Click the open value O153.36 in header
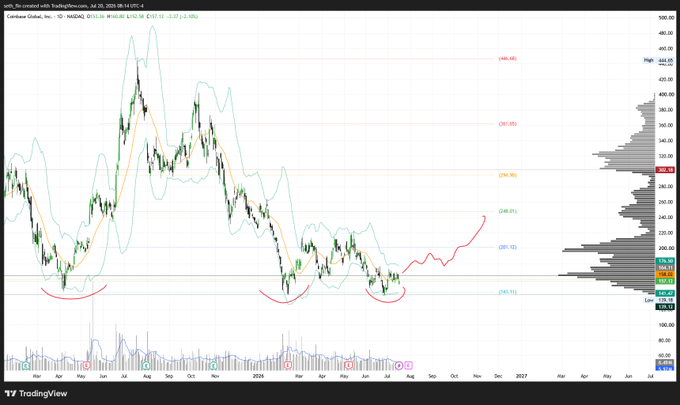Image resolution: width=680 pixels, height=405 pixels. (x=95, y=16)
